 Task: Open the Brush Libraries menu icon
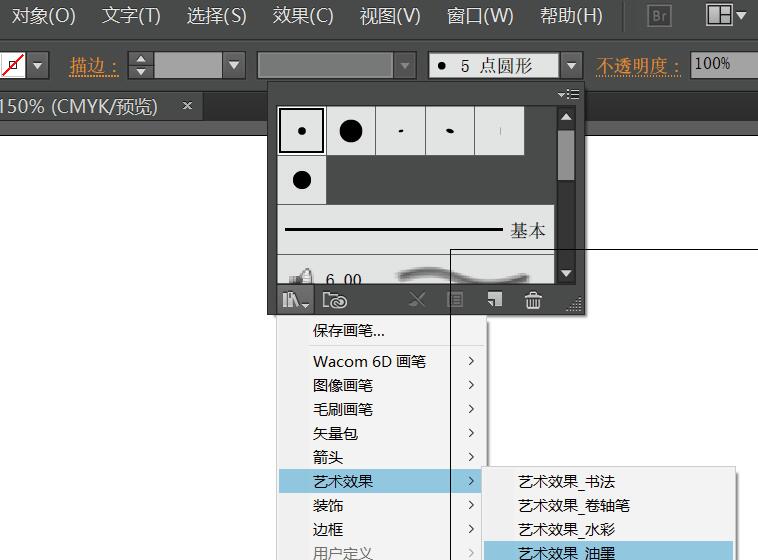pyautogui.click(x=295, y=300)
